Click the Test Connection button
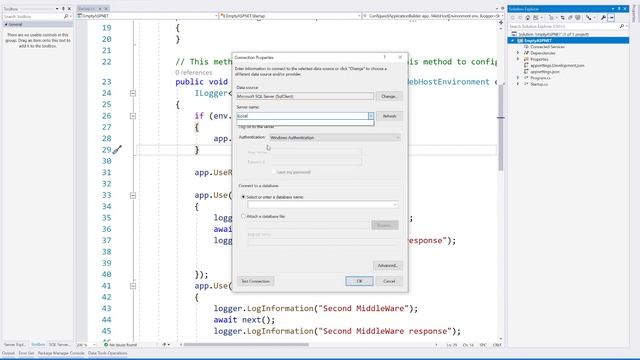 point(256,281)
